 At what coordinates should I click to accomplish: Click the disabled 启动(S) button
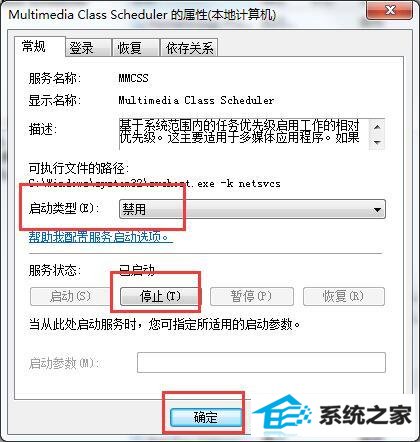(x=70, y=296)
